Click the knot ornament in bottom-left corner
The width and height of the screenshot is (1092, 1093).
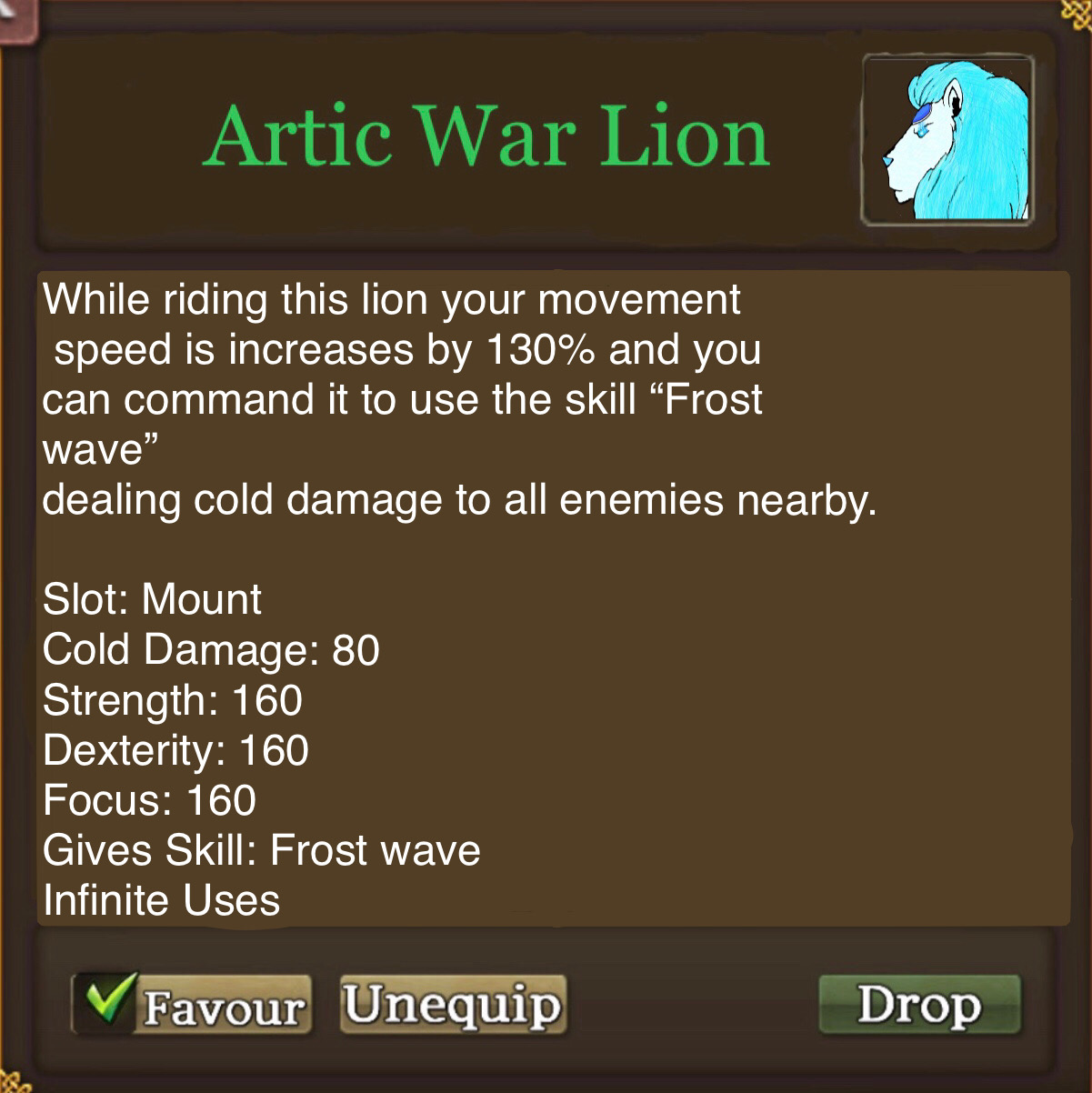click(15, 1080)
